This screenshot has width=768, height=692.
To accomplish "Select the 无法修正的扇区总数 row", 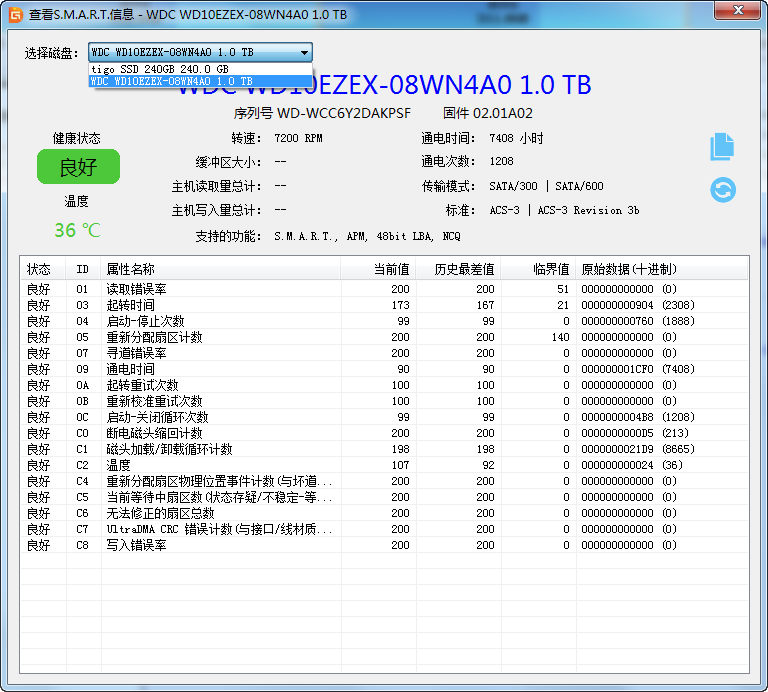I will coord(384,513).
